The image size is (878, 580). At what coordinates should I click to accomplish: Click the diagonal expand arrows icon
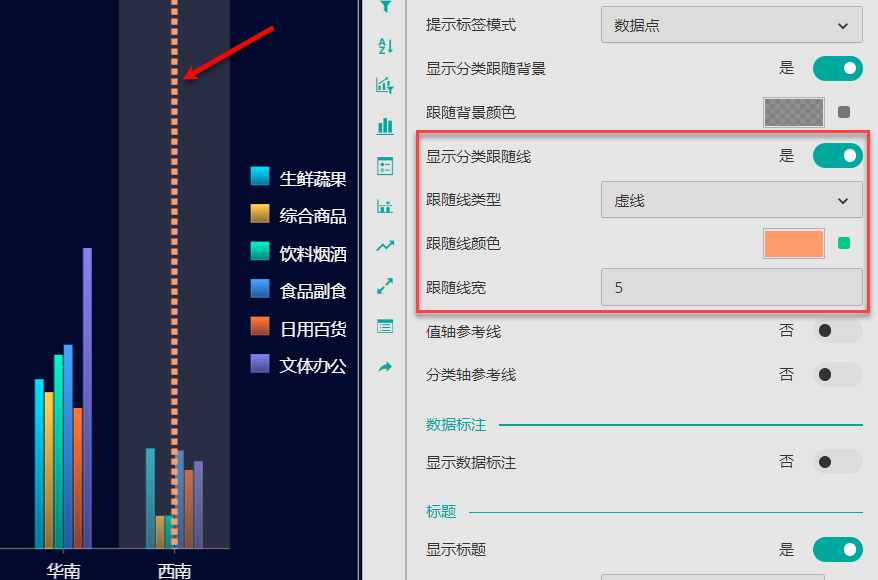(385, 286)
